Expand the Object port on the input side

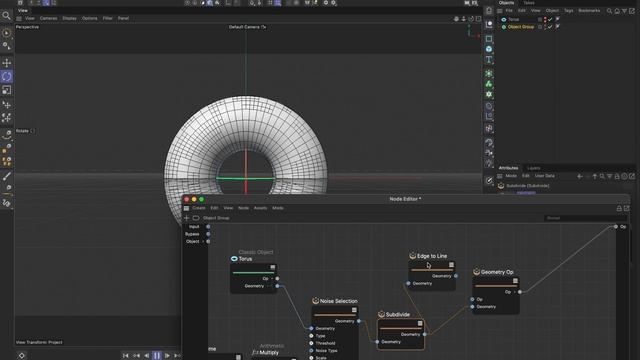(x=203, y=242)
